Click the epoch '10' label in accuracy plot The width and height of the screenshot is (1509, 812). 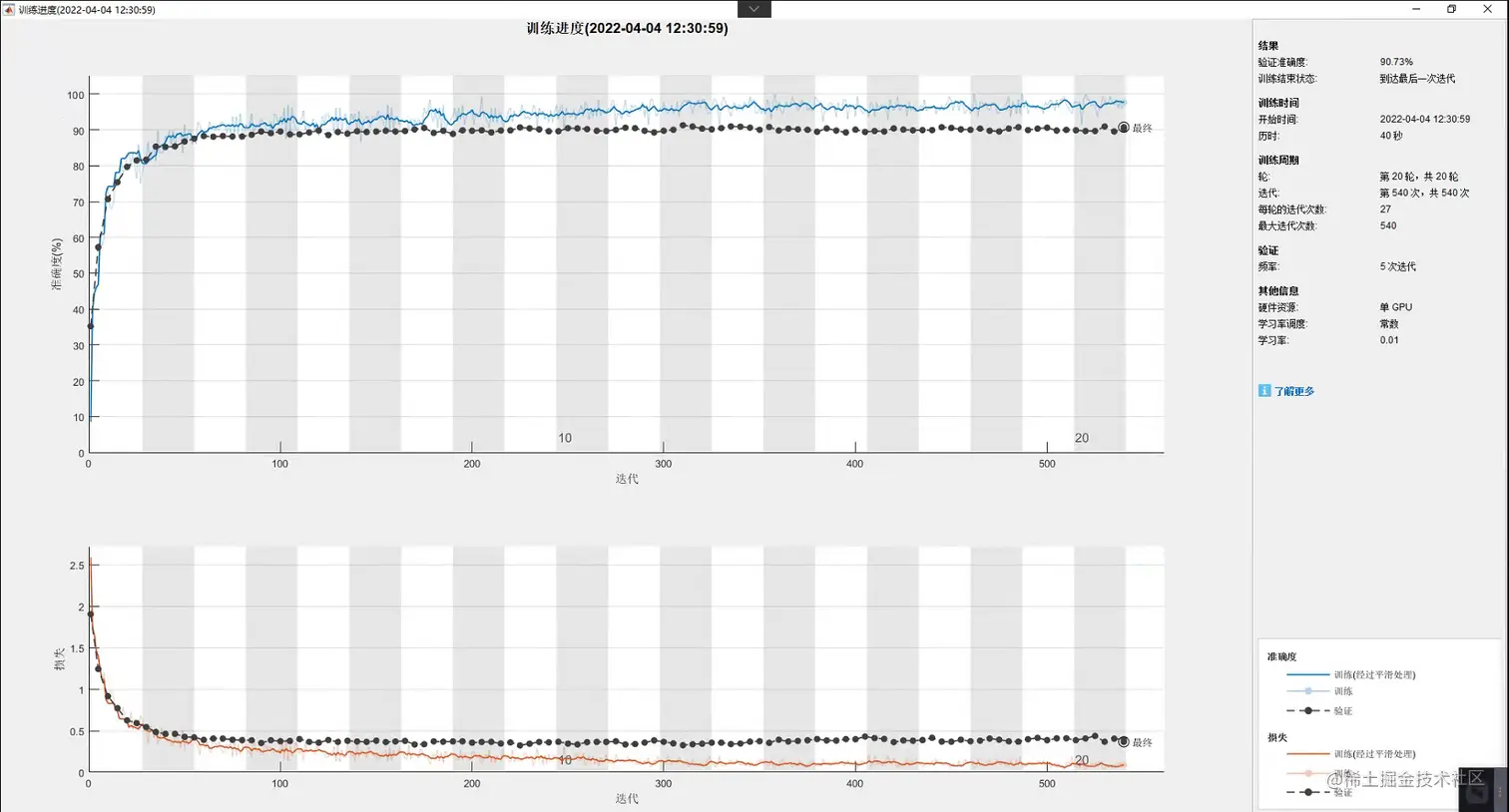[x=565, y=438]
